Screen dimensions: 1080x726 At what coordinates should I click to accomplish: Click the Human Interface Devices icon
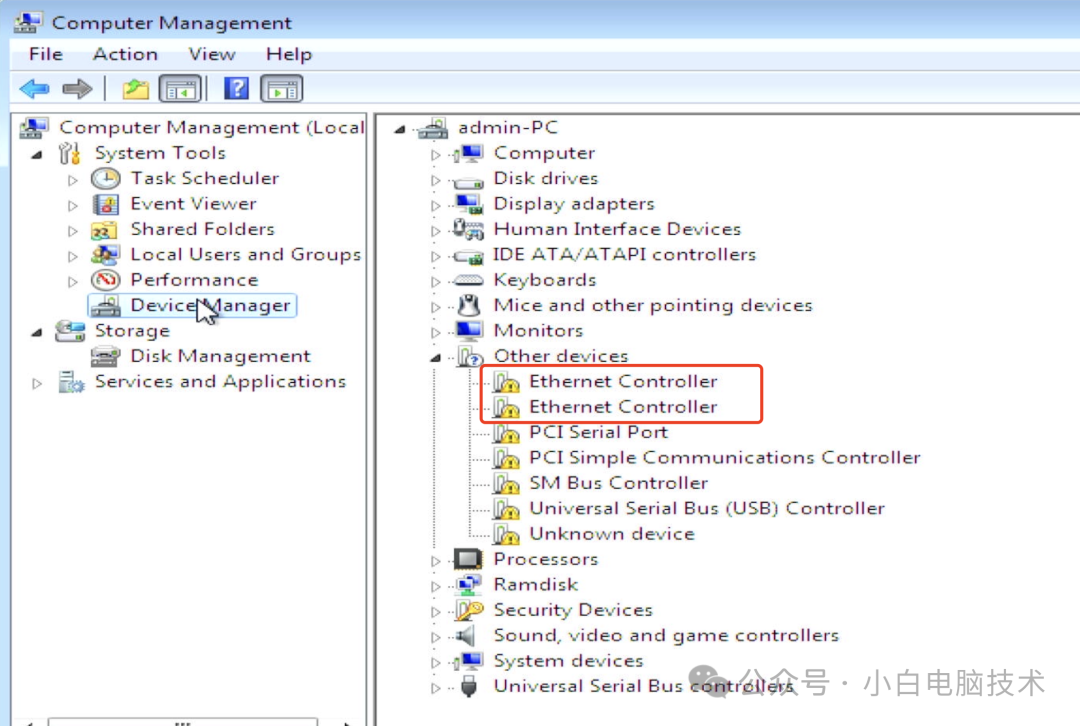[x=468, y=229]
